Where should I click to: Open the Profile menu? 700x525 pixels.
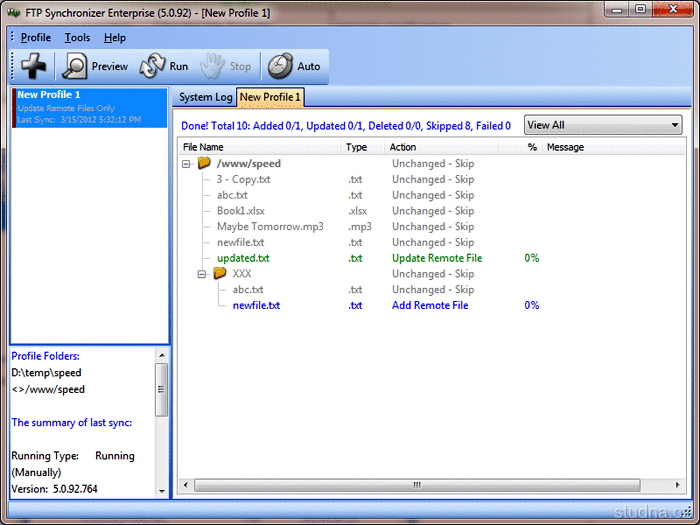point(36,38)
